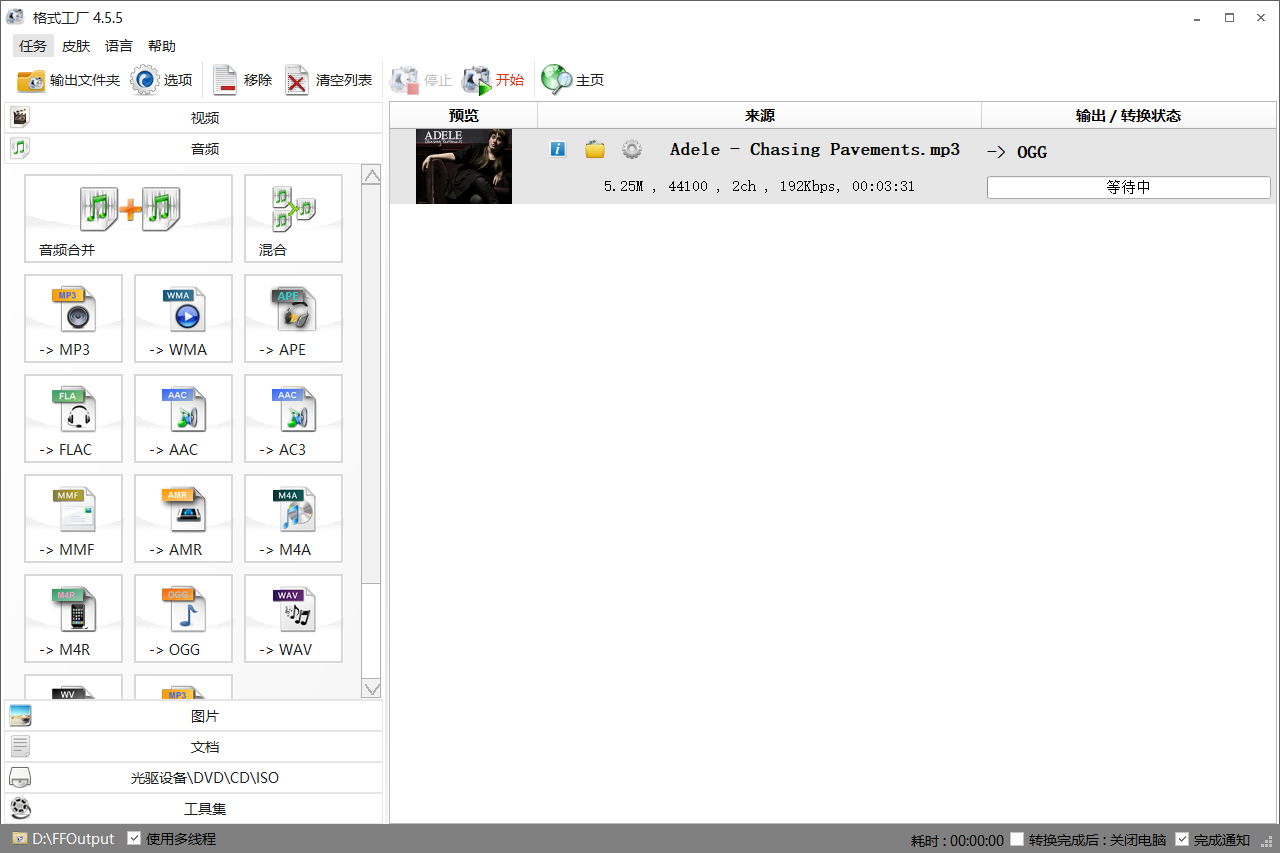1280x853 pixels.
Task: Click the 耗时 : 00:00:00 elapsed time
Action: 957,840
